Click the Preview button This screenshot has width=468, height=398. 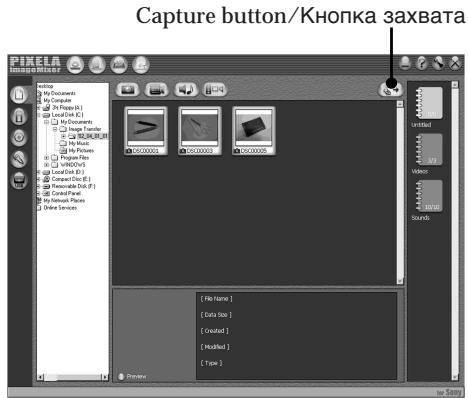[133, 376]
